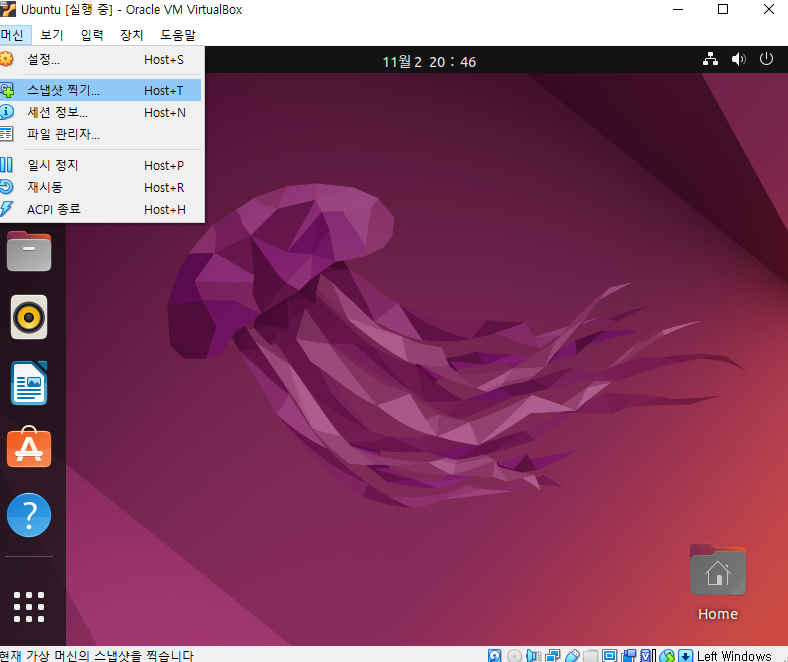Open 파일 관리자... from the menu

pos(101,134)
